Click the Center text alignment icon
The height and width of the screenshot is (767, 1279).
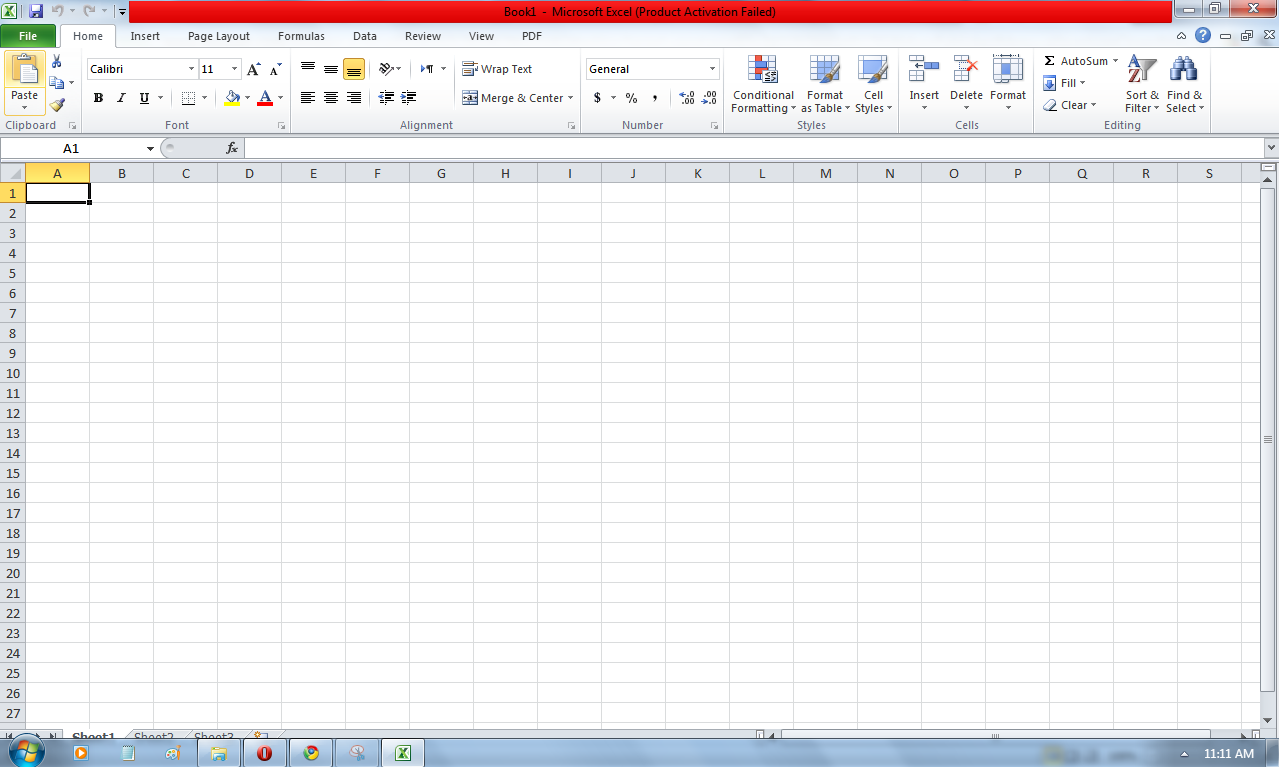(x=331, y=98)
